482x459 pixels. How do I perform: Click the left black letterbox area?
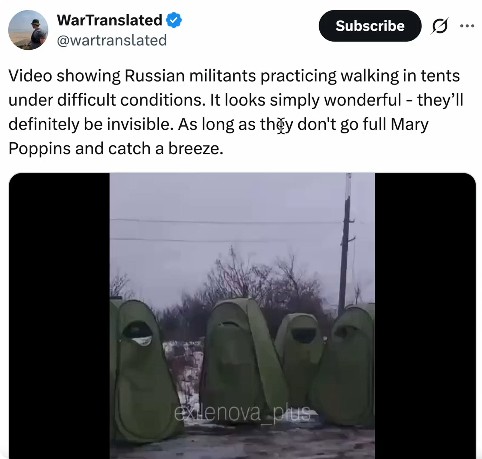(59, 316)
